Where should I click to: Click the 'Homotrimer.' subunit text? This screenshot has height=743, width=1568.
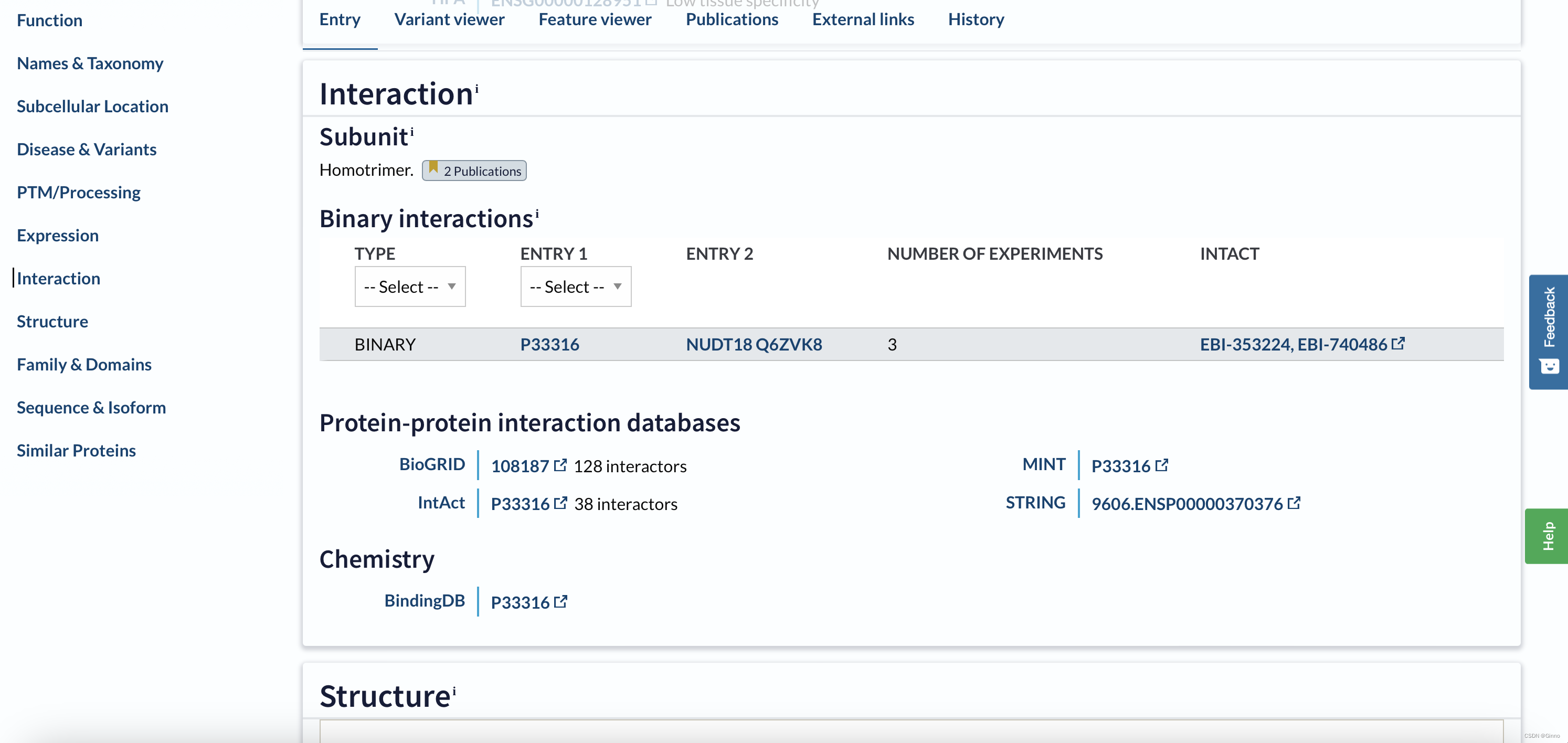(366, 170)
